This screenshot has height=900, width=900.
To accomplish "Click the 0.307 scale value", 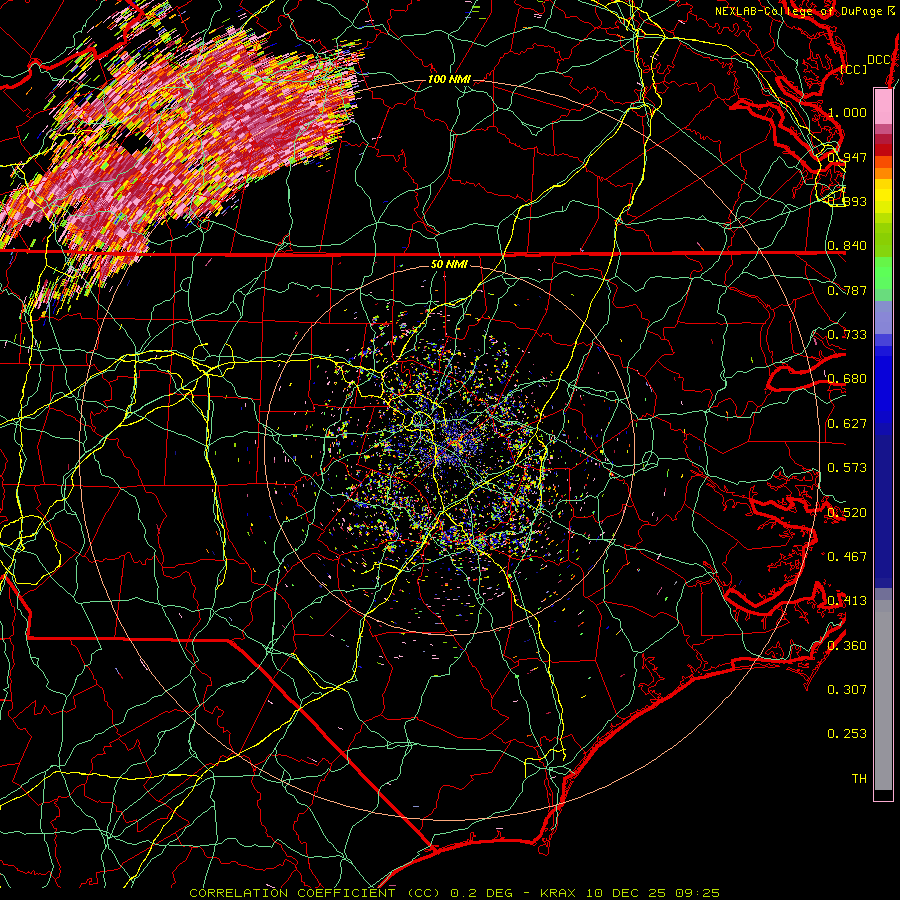I will (x=847, y=690).
